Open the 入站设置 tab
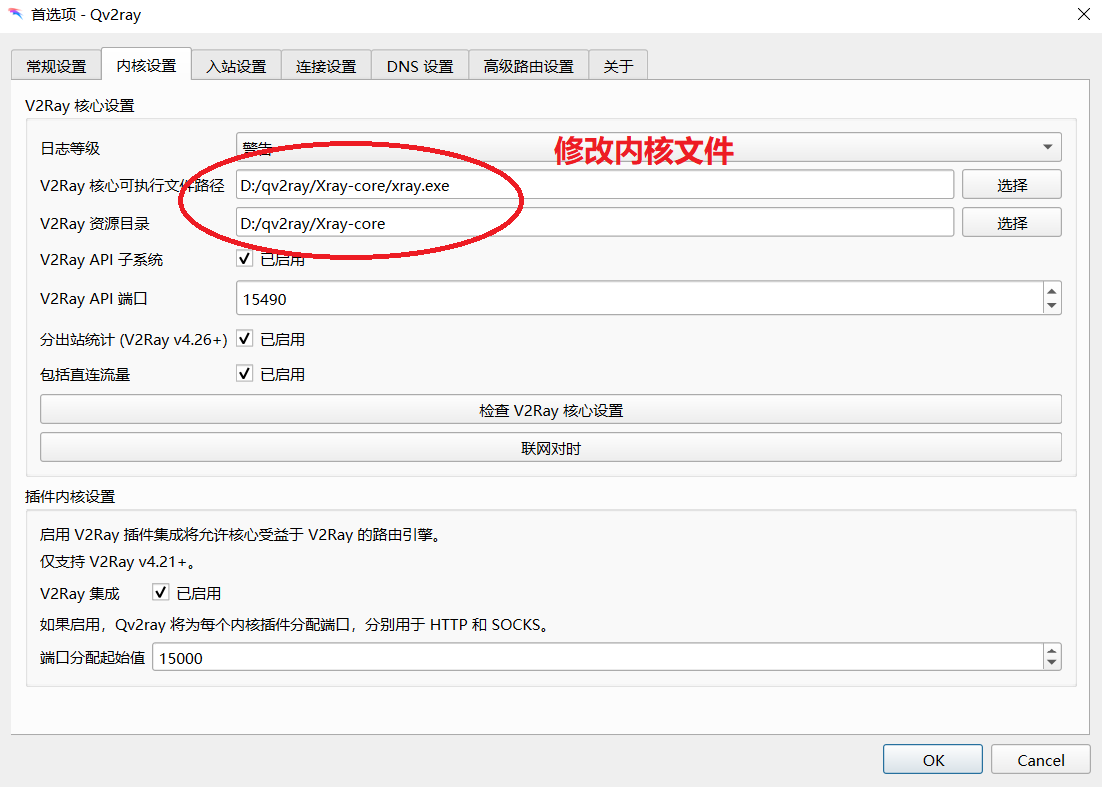 [x=236, y=66]
